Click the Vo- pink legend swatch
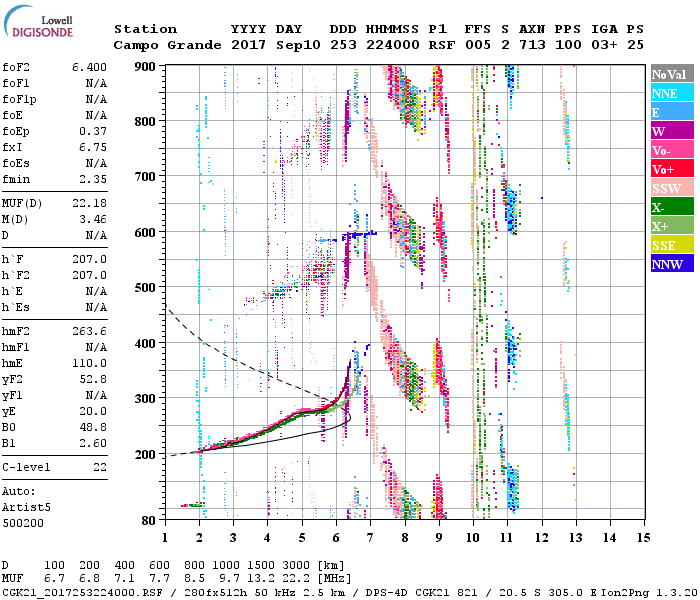This screenshot has width=700, height=600. click(x=671, y=151)
